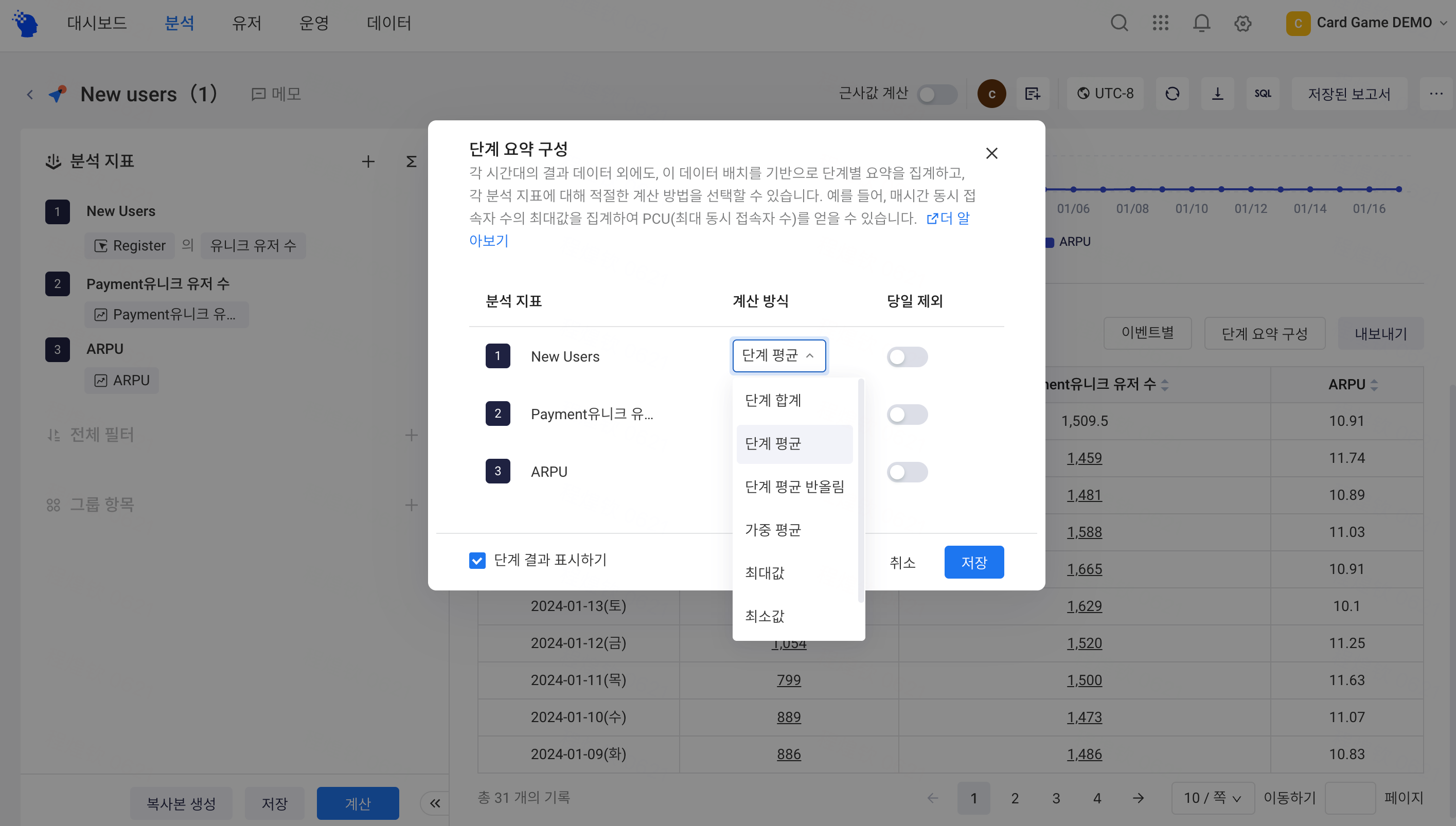1456x826 pixels.
Task: Select 단계 합계 from the list
Action: pos(773,401)
